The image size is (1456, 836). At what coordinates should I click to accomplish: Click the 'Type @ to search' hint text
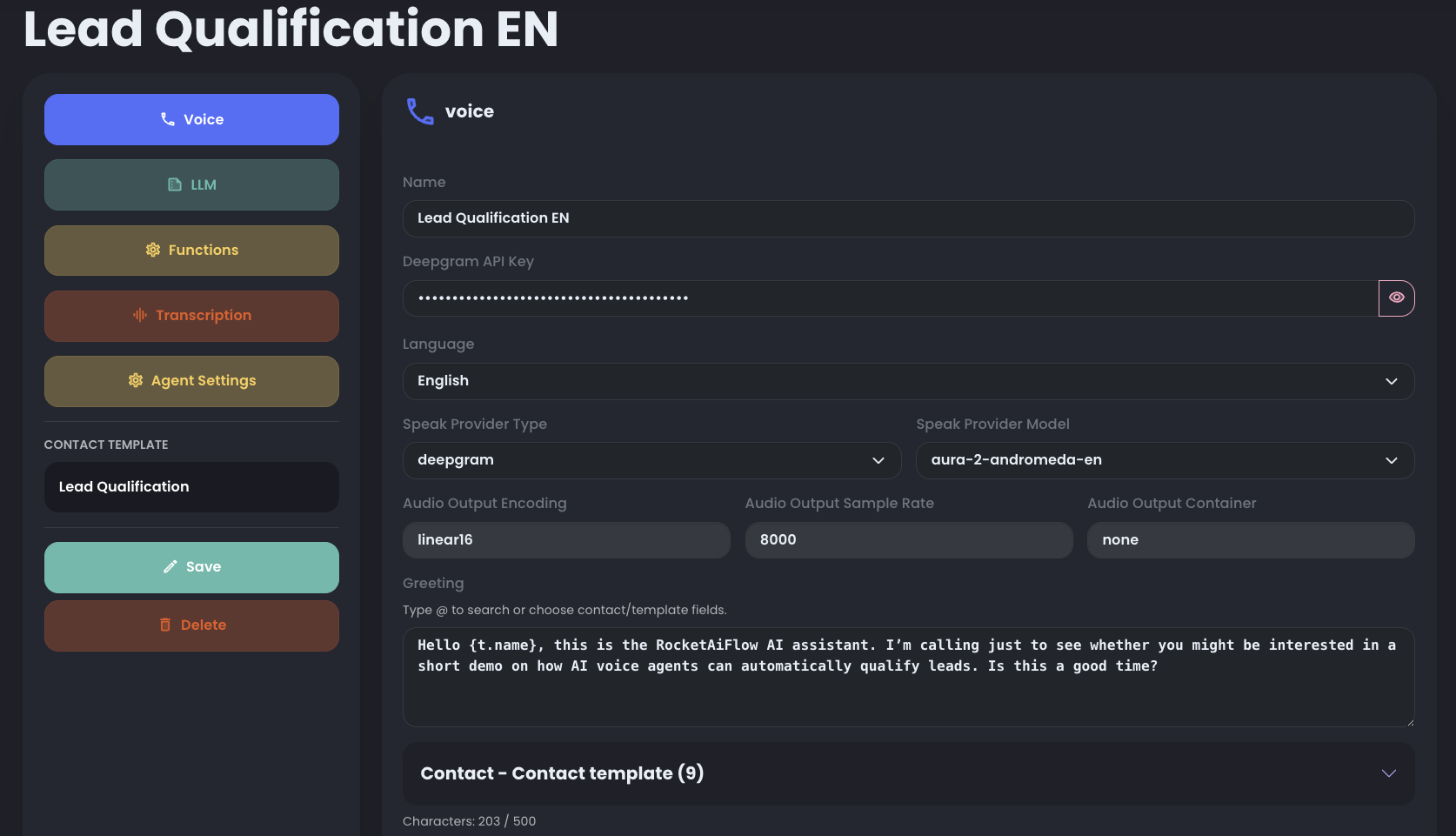(564, 610)
